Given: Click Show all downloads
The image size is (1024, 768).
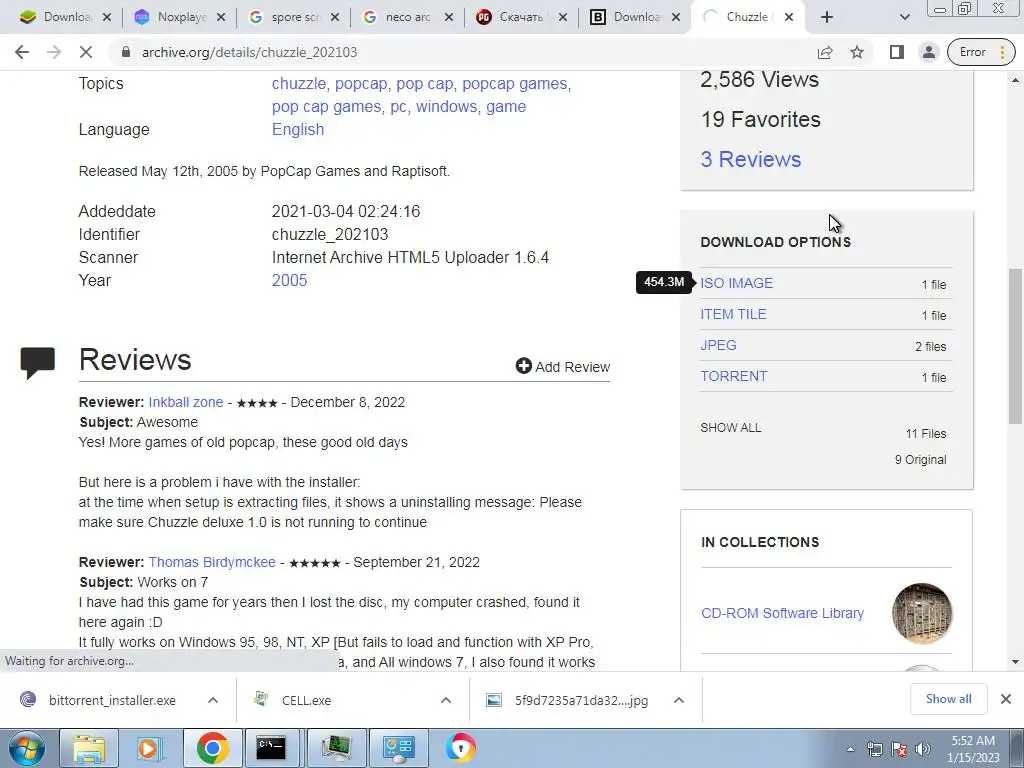Looking at the screenshot, I should [948, 699].
